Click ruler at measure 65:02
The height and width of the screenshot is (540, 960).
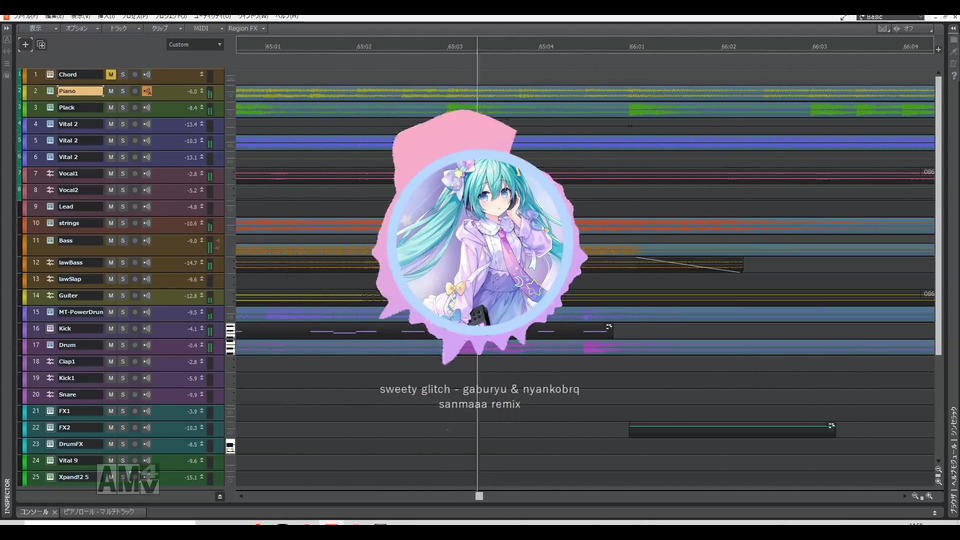364,47
